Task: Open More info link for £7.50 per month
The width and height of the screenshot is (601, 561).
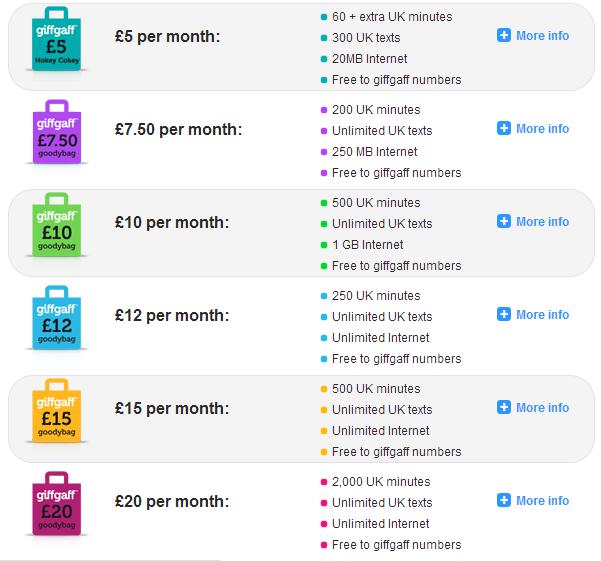Action: point(542,129)
